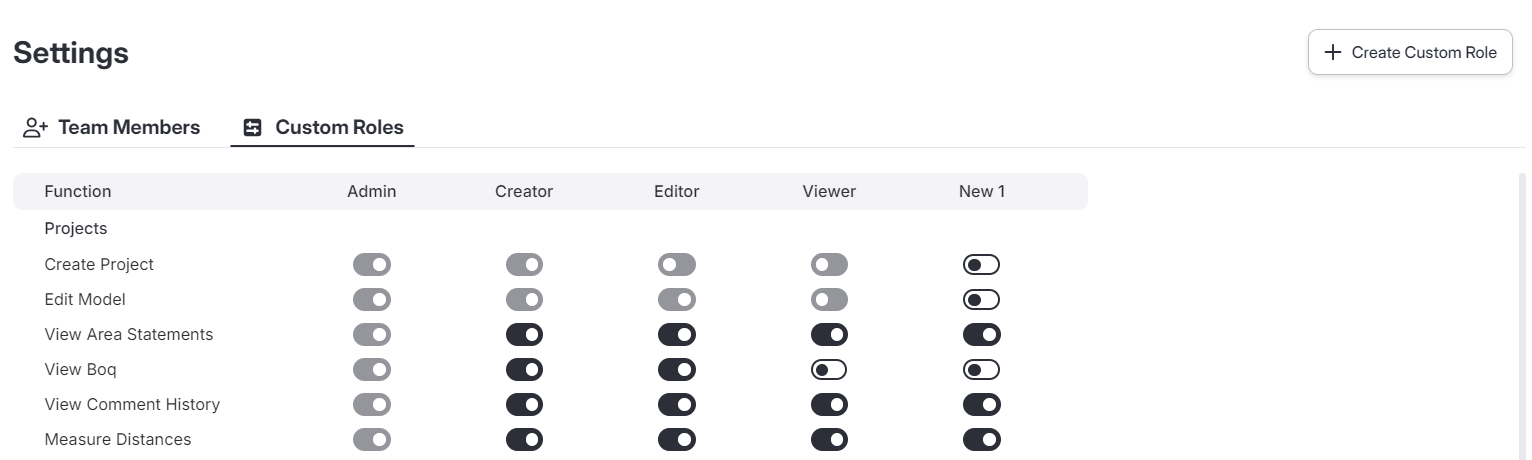Disable View Boq for Creator
Viewport: 1532px width, 460px height.
(524, 370)
